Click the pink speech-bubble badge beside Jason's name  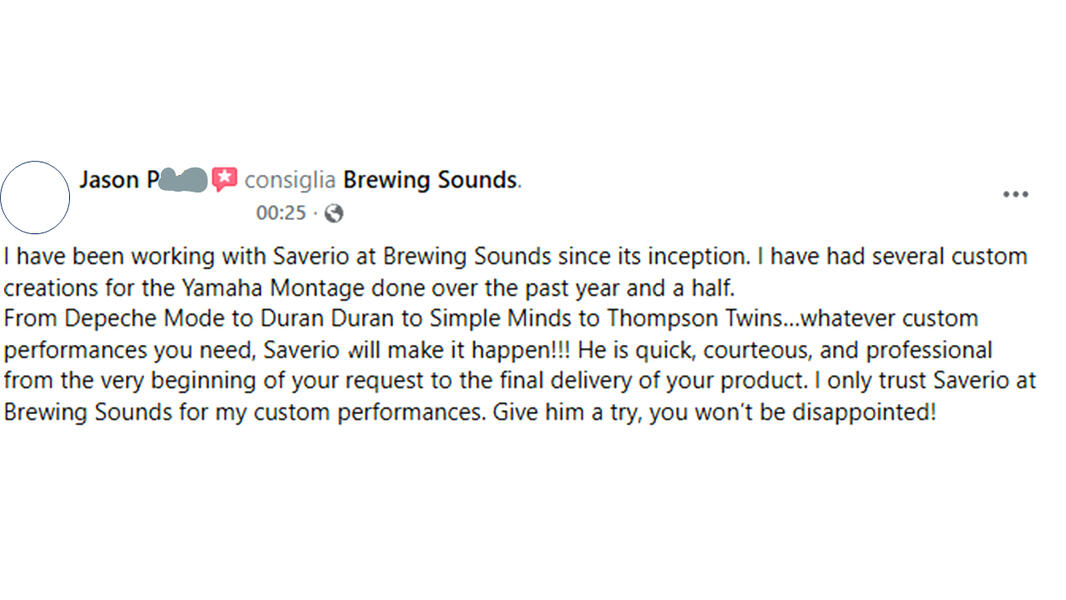click(x=224, y=179)
